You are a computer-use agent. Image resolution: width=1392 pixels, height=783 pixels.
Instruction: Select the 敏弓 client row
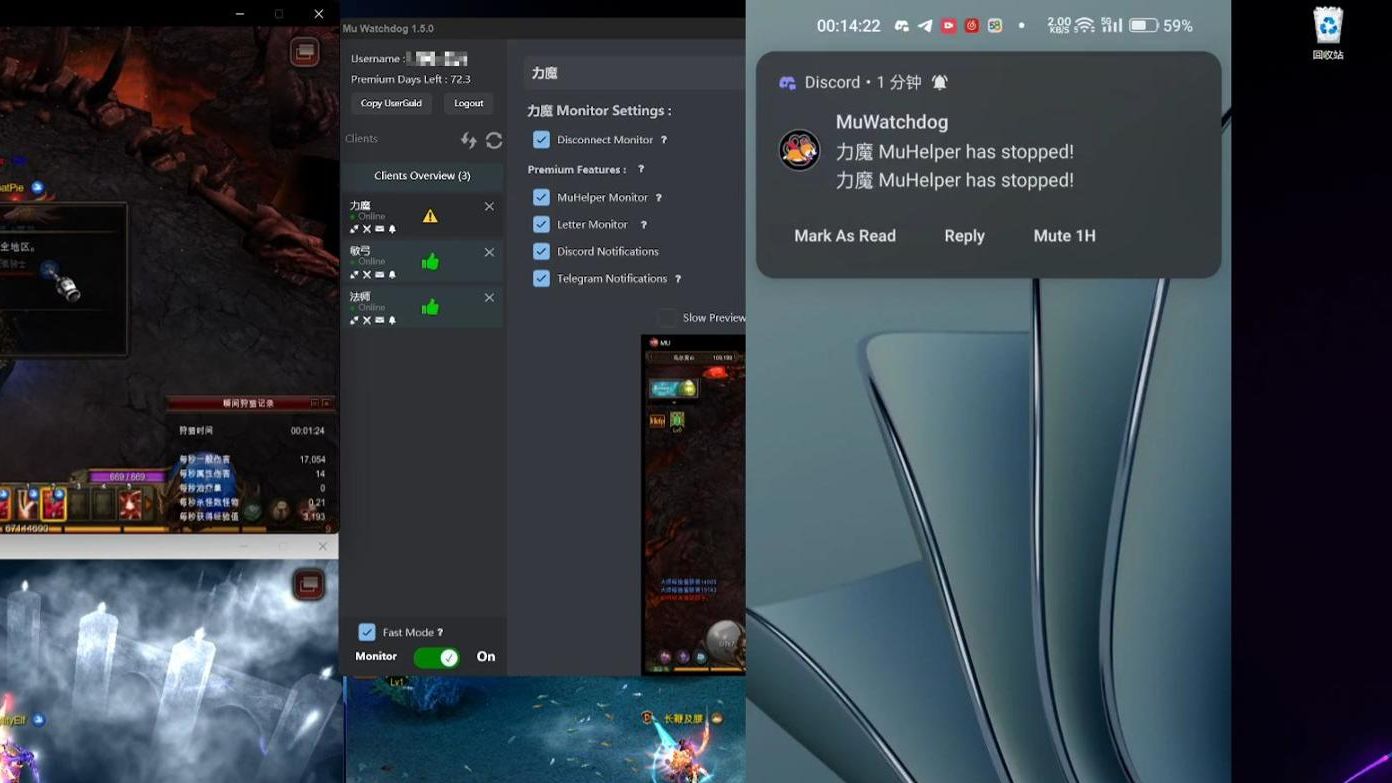pyautogui.click(x=422, y=262)
